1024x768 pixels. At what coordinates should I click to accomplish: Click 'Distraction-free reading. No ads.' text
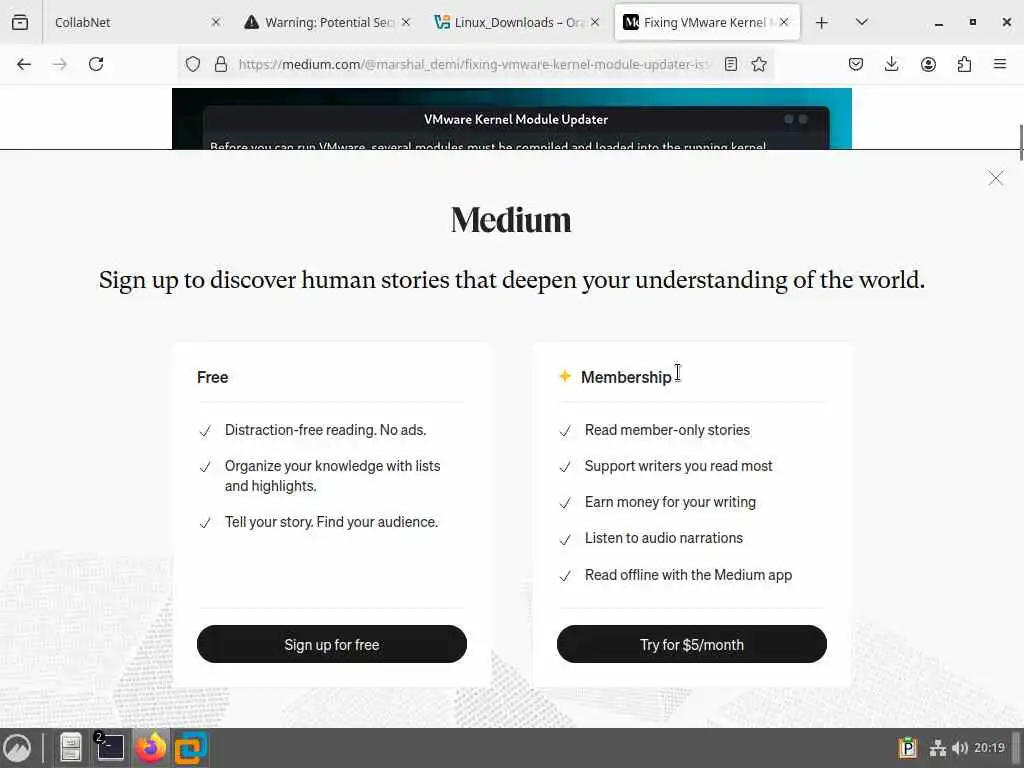click(325, 430)
